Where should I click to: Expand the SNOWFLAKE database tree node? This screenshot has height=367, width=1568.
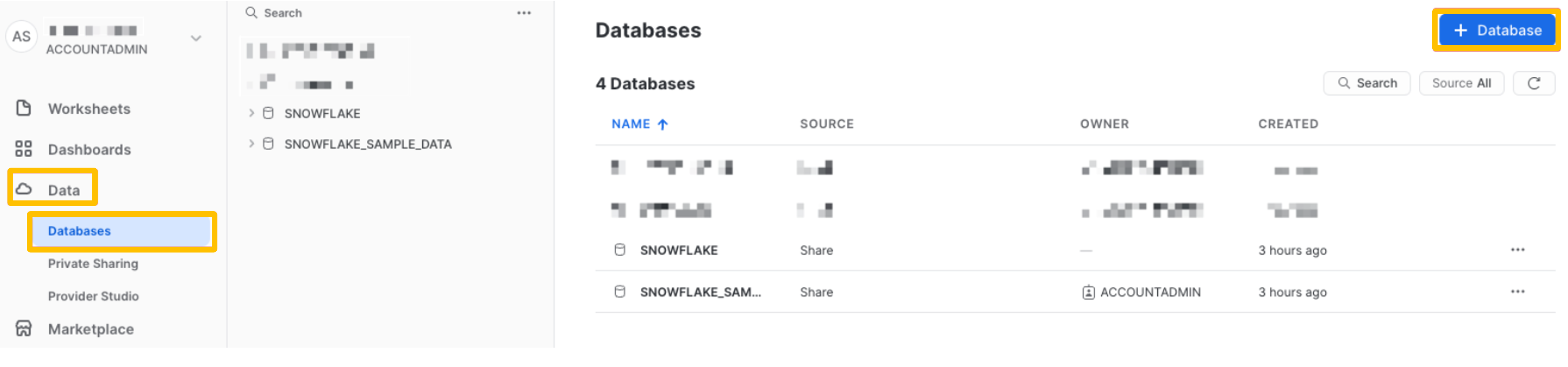(x=251, y=113)
